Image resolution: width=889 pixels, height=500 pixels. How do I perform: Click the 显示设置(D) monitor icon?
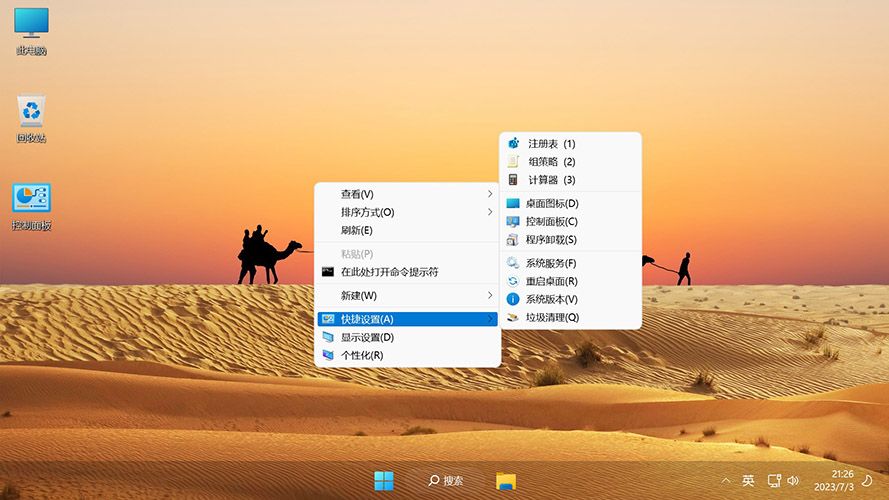(x=328, y=337)
